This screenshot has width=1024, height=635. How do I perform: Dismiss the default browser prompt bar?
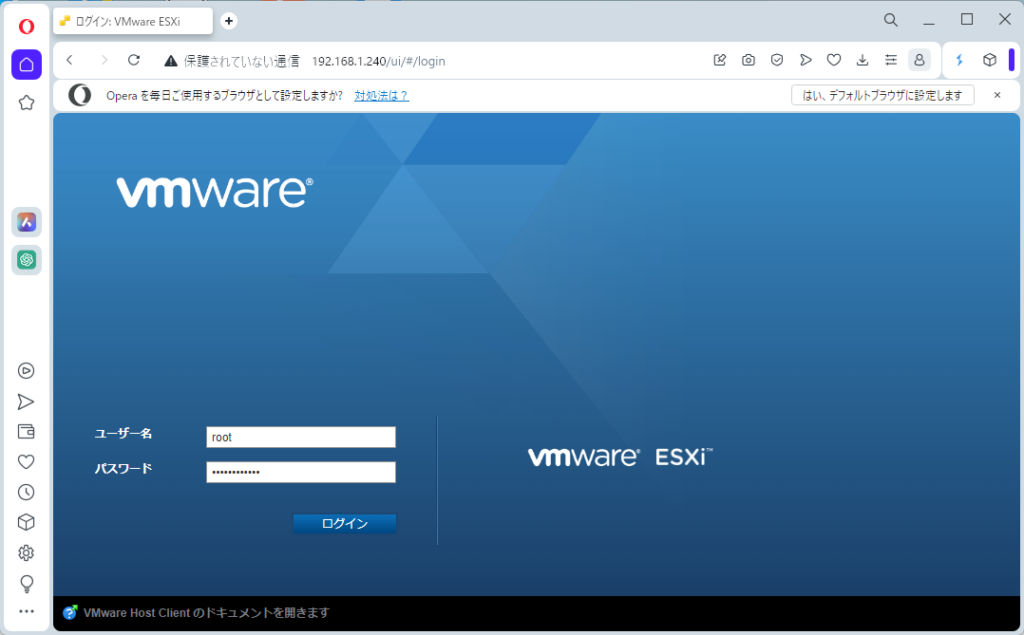pyautogui.click(x=997, y=95)
